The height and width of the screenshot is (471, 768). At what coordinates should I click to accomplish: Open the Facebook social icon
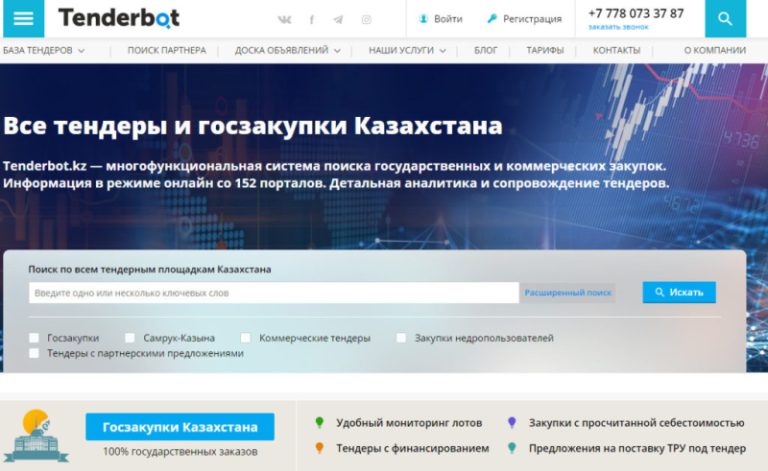(x=312, y=20)
